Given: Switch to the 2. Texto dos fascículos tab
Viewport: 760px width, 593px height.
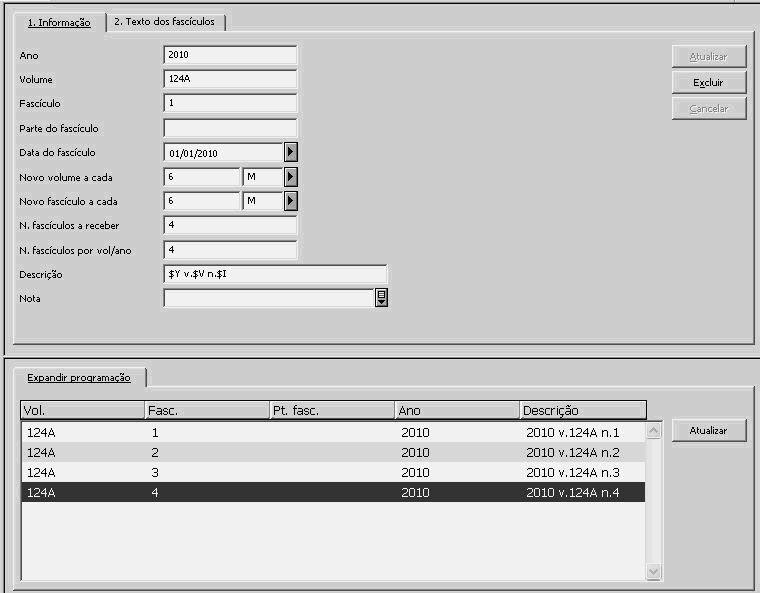Looking at the screenshot, I should click(164, 22).
